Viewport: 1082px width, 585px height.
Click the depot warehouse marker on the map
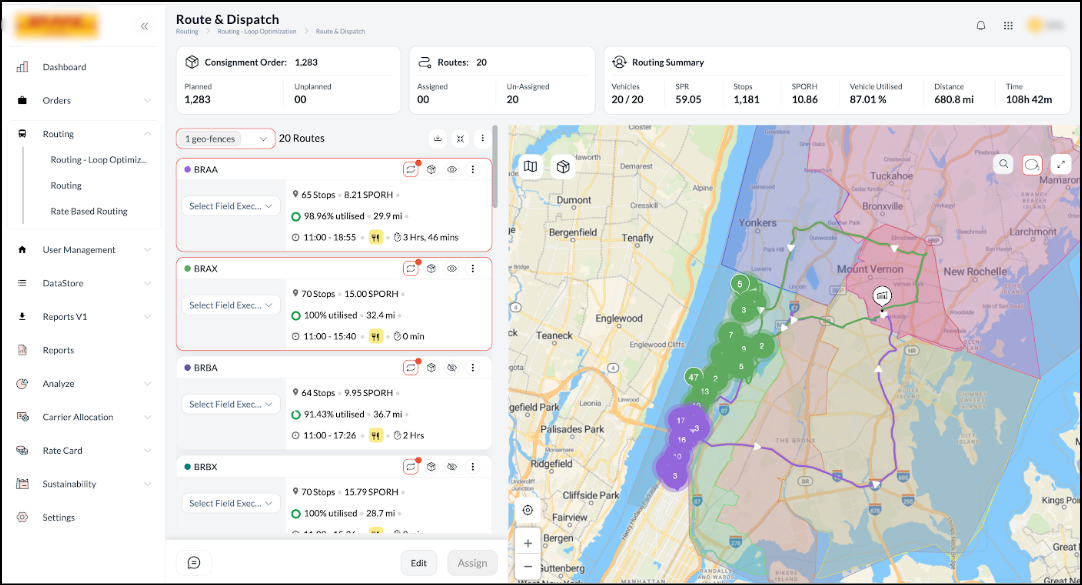(881, 296)
